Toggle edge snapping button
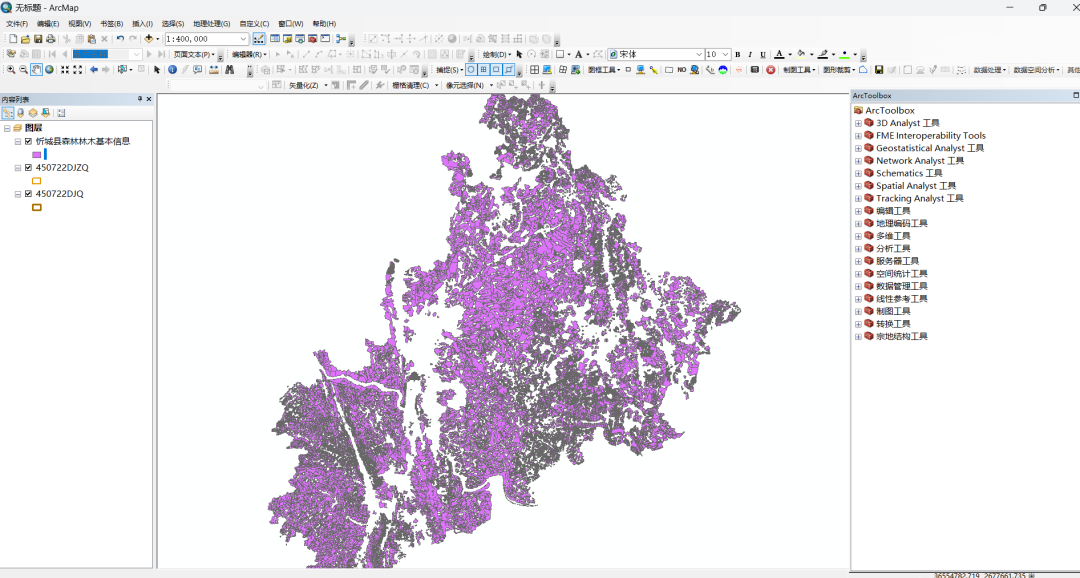Viewport: 1080px width, 578px height. (508, 70)
